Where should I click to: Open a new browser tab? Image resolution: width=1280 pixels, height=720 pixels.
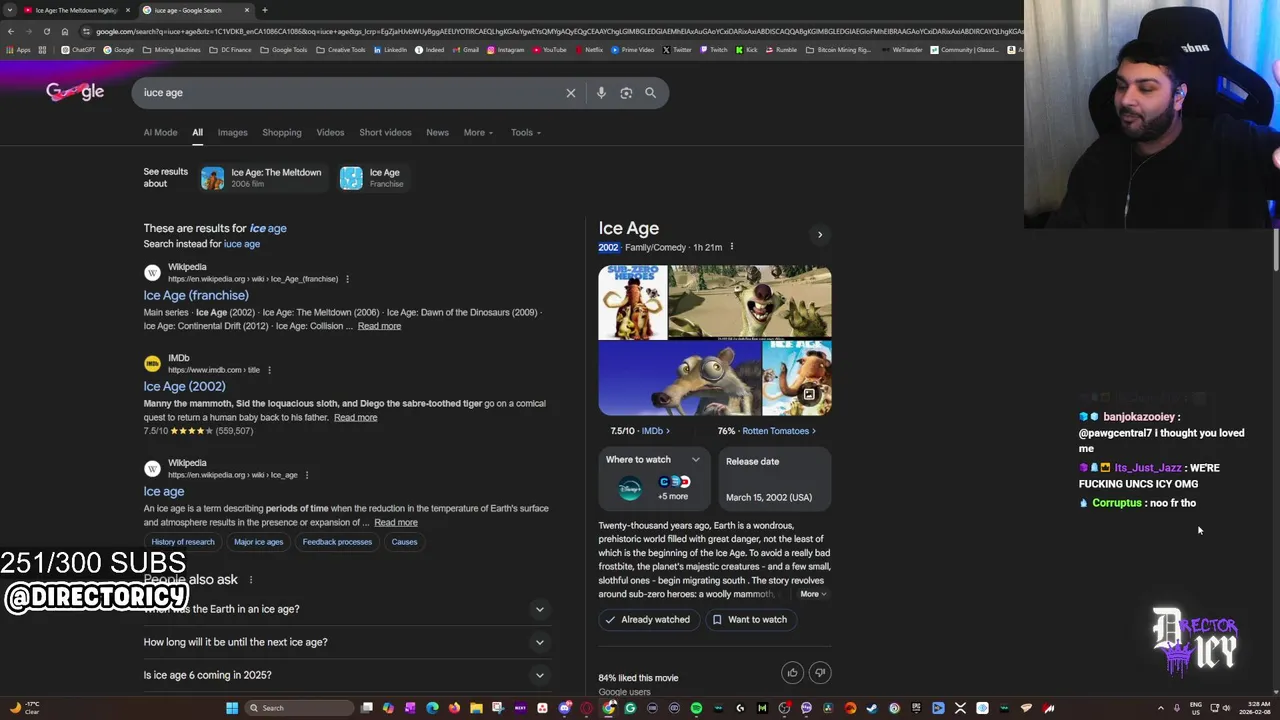pos(264,10)
